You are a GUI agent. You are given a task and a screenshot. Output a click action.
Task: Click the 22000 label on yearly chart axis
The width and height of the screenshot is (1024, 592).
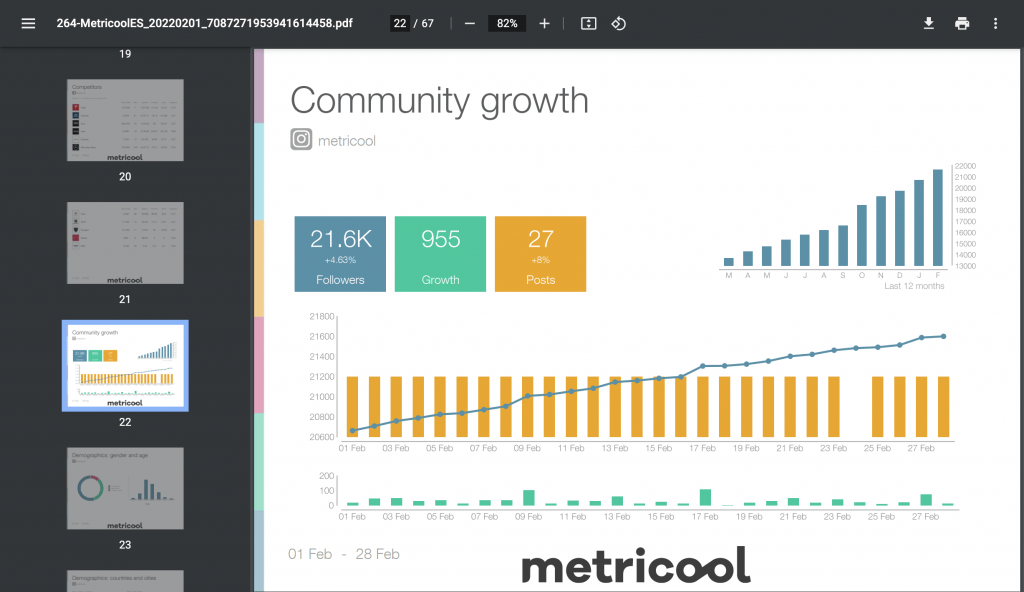pos(965,166)
